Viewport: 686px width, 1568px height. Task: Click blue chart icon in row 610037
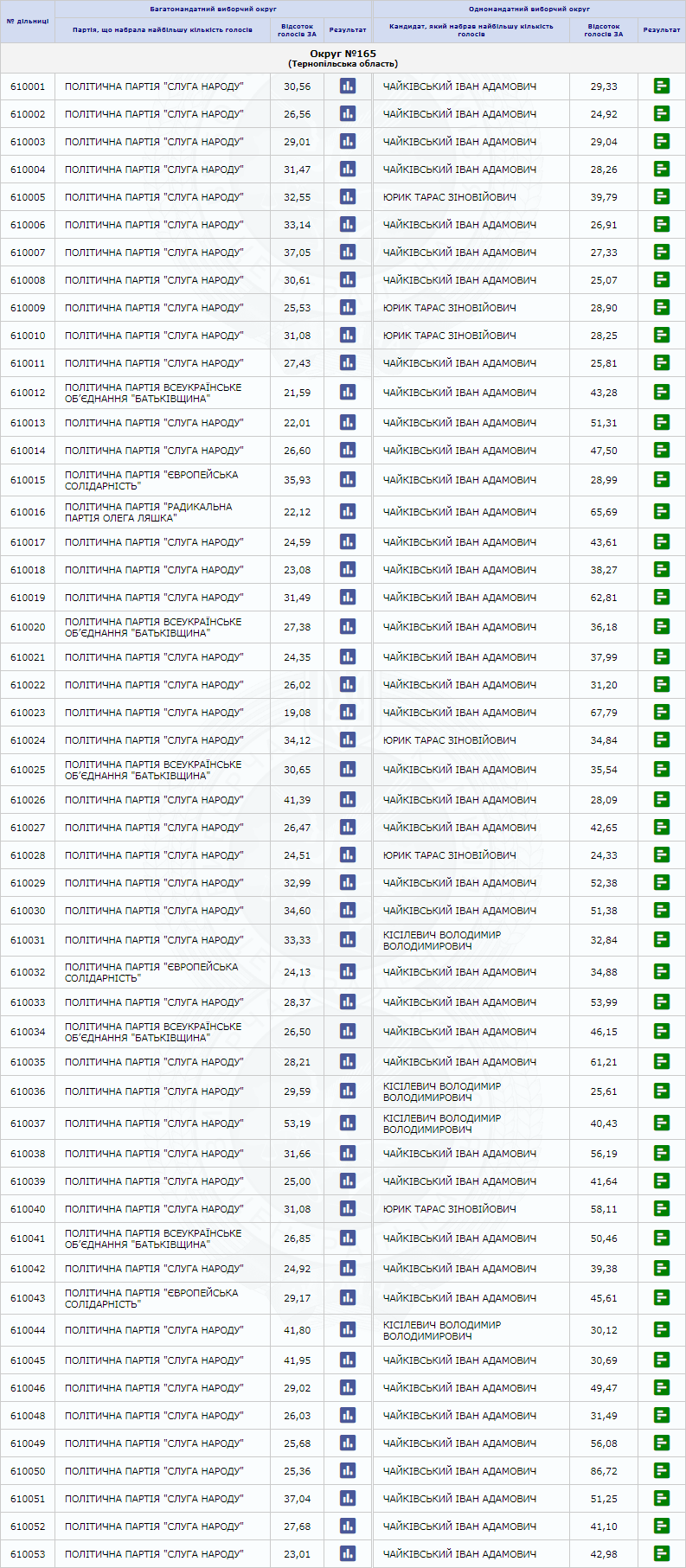pos(348,1123)
